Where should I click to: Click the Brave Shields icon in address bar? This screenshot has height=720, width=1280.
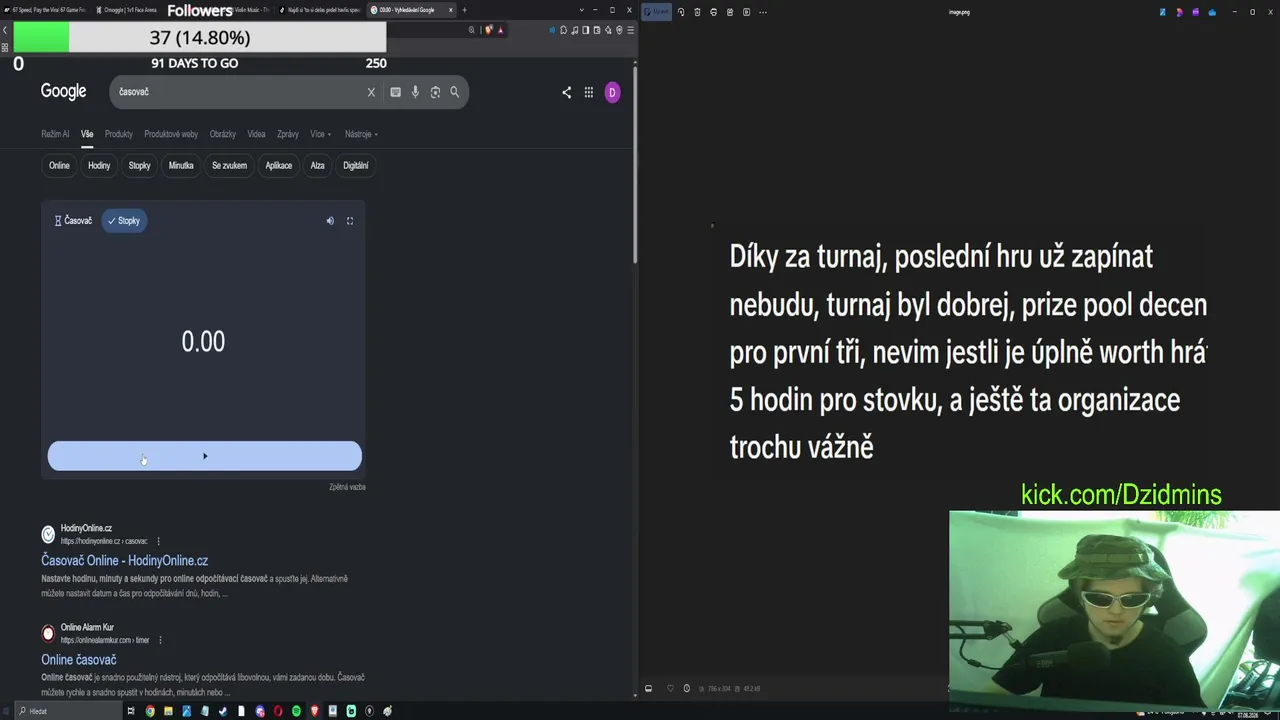click(489, 30)
